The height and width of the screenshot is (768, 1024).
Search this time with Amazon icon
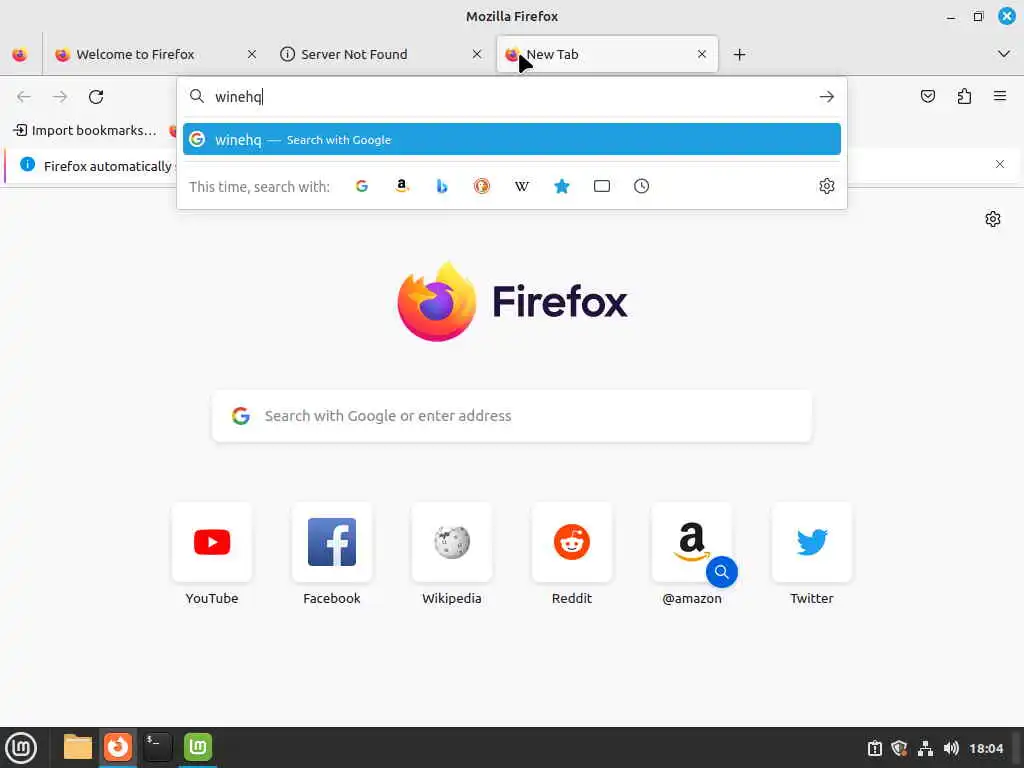click(402, 186)
